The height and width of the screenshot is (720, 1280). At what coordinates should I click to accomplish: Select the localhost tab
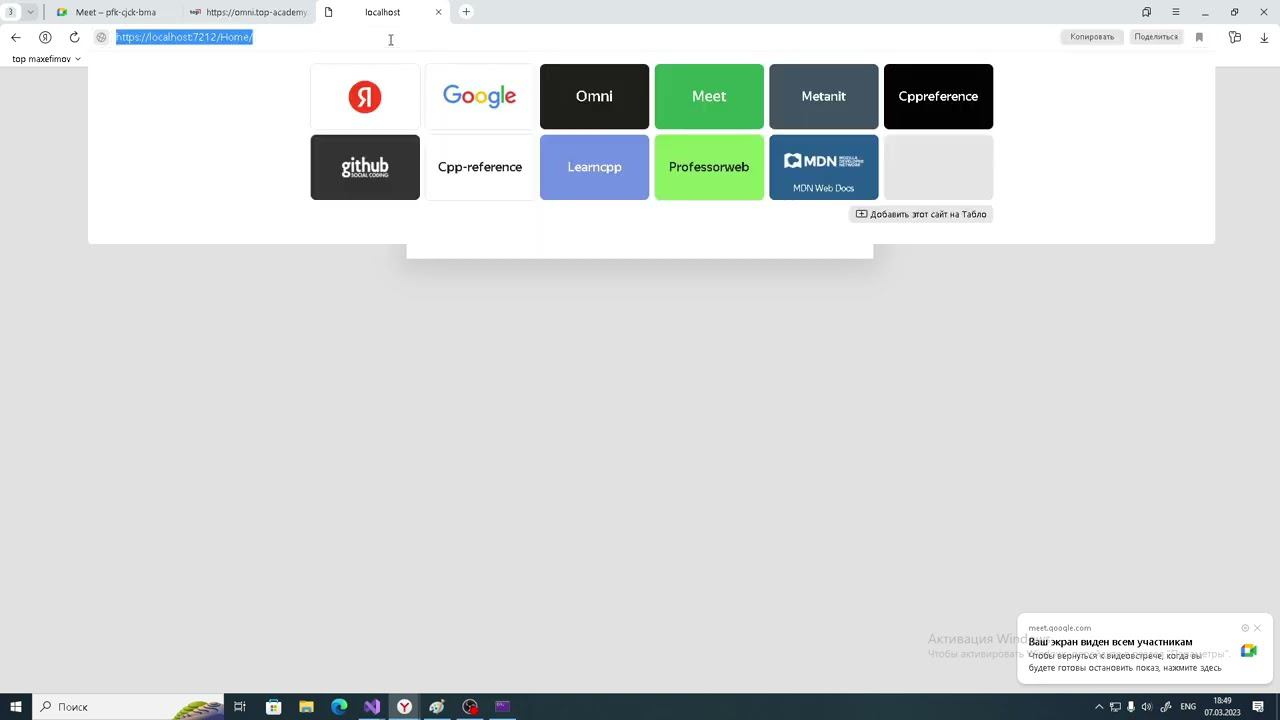coord(382,12)
